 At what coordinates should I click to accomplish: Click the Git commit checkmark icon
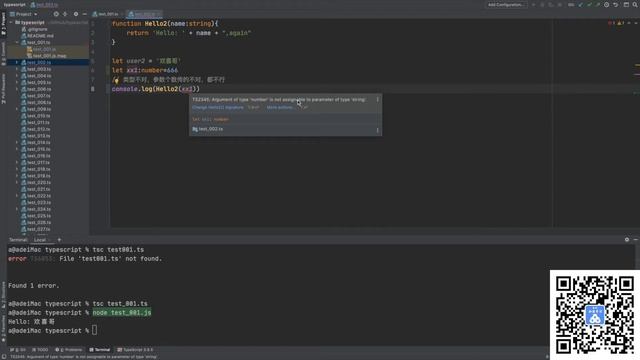589,5
